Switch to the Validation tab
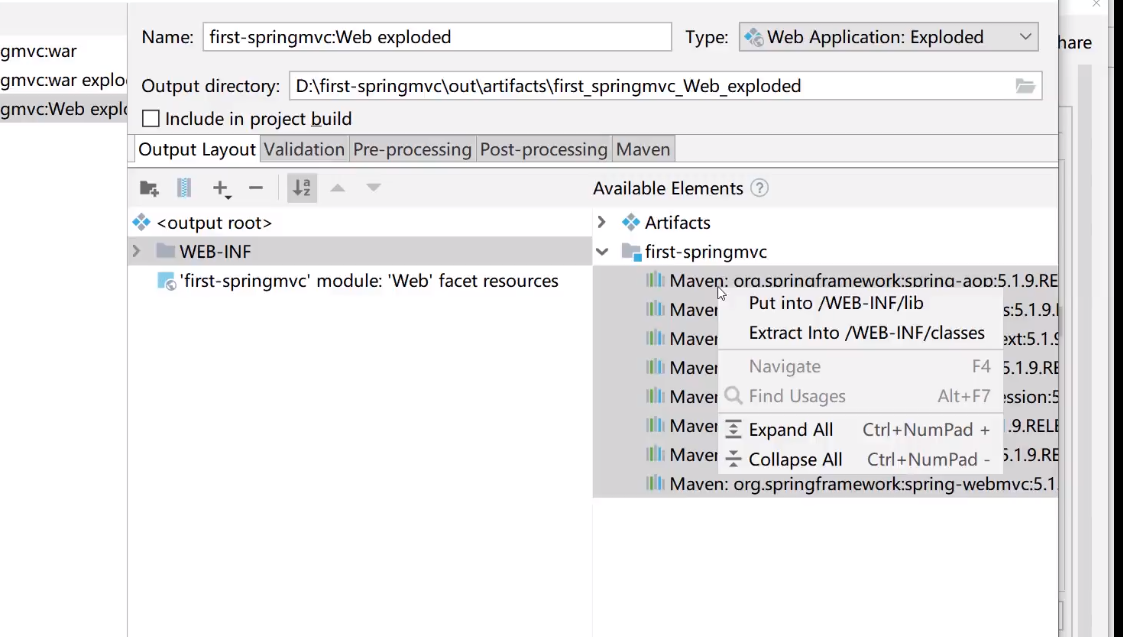This screenshot has width=1123, height=637. click(x=304, y=149)
